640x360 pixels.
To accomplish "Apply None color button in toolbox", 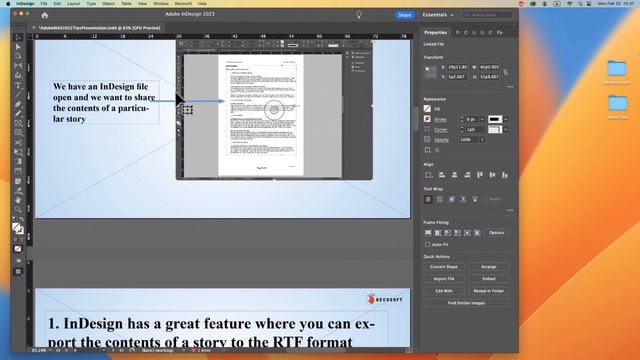I will [18, 249].
